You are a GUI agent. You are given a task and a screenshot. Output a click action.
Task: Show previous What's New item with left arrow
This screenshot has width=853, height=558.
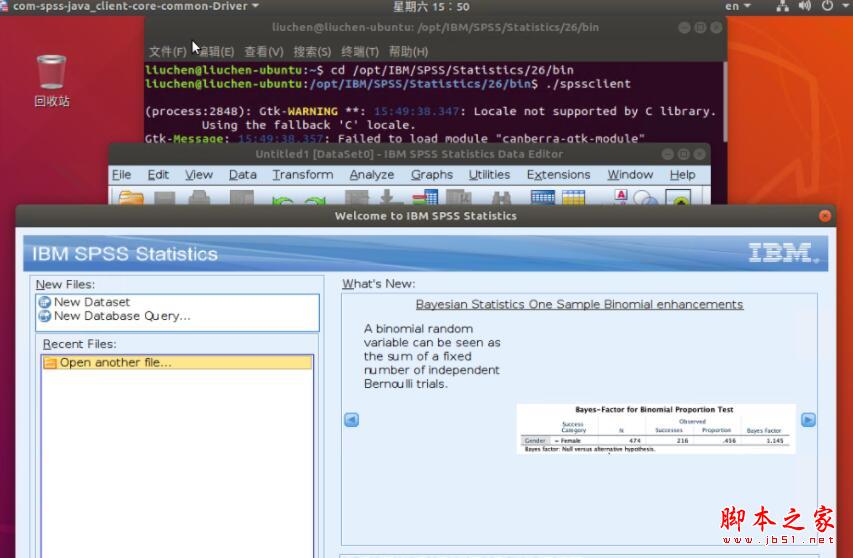[x=351, y=420]
